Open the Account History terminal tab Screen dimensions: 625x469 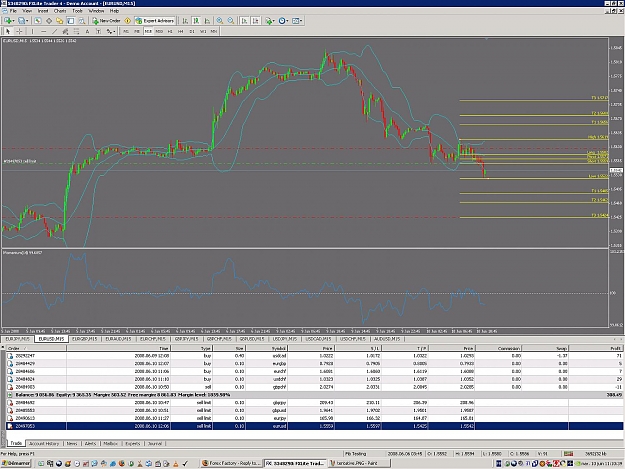44,443
